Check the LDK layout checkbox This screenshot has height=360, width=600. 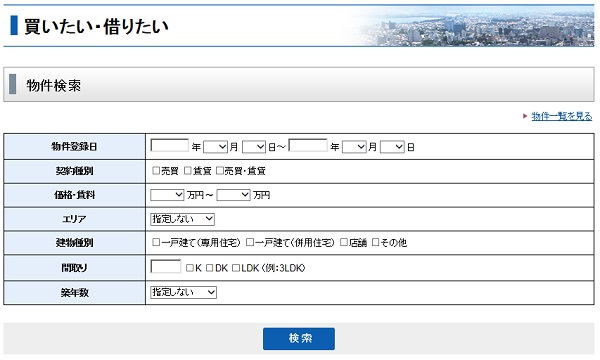coord(236,268)
